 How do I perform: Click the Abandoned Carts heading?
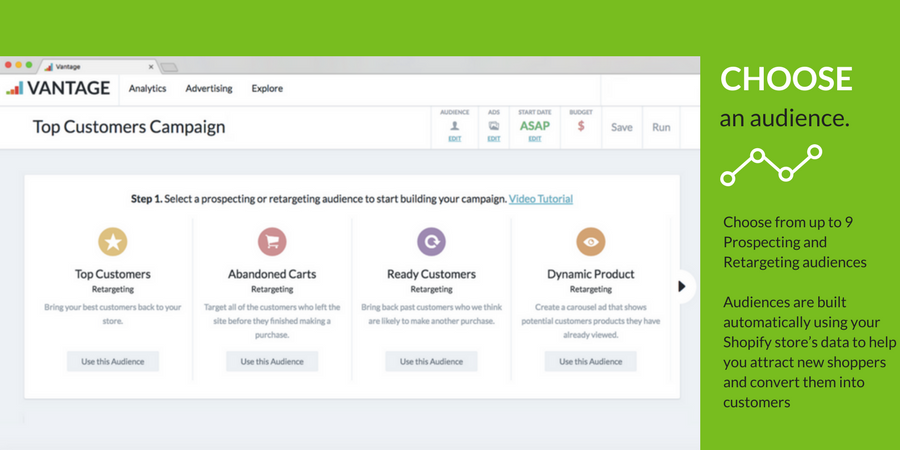click(x=272, y=274)
